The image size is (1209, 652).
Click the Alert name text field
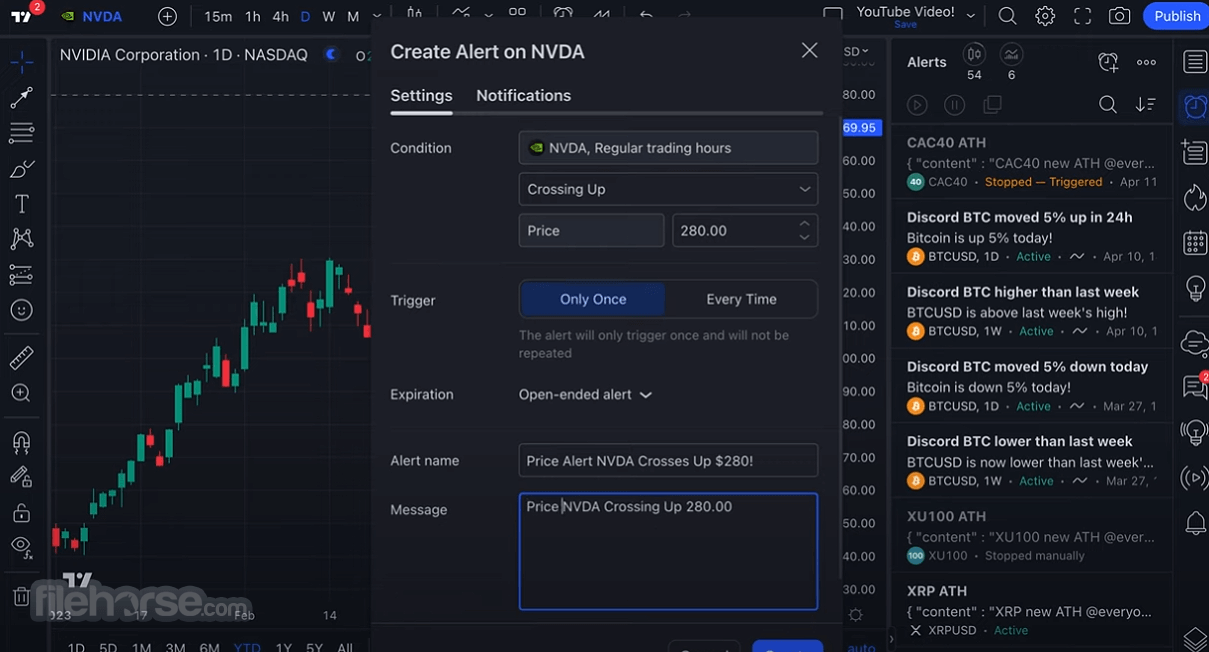668,460
